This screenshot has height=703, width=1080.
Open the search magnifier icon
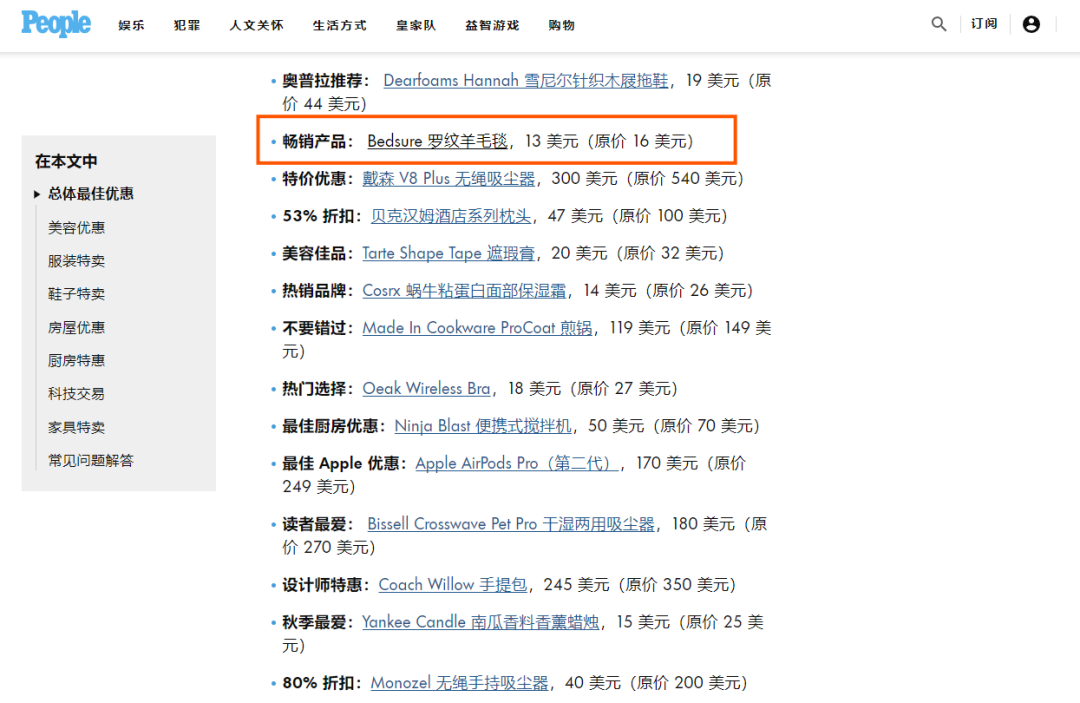pyautogui.click(x=938, y=24)
